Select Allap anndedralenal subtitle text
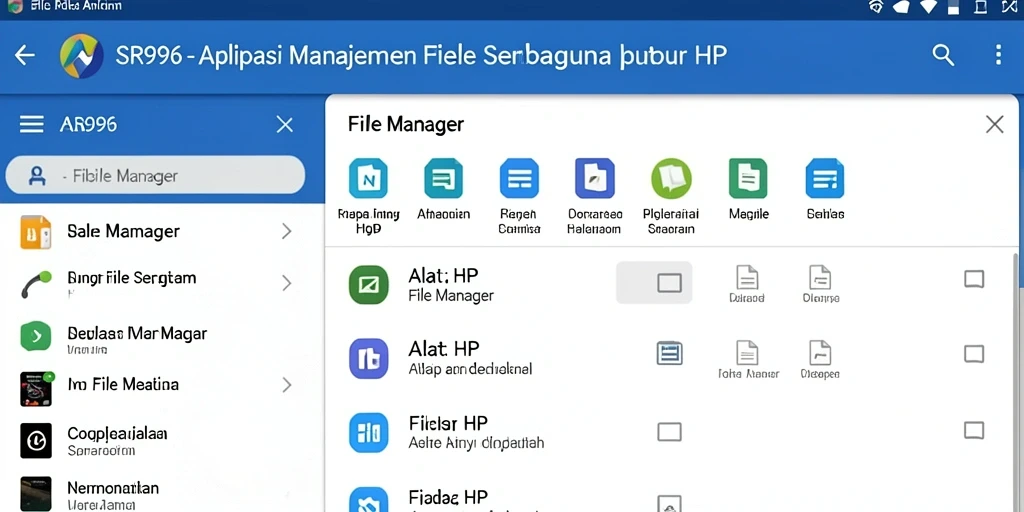The width and height of the screenshot is (1024, 512). pyautogui.click(x=470, y=370)
